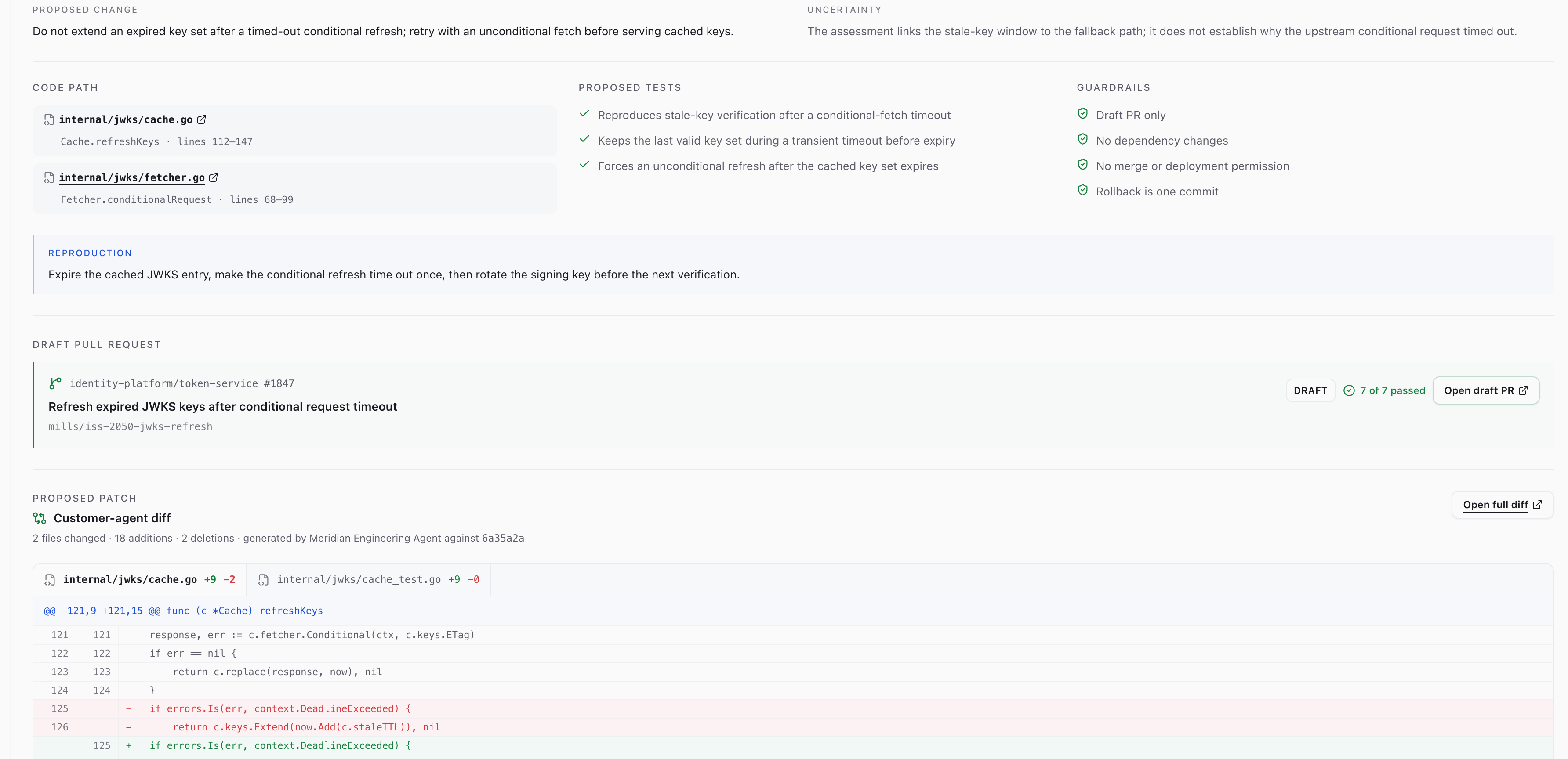The image size is (1568, 759).
Task: Open full diff button
Action: 1502,505
